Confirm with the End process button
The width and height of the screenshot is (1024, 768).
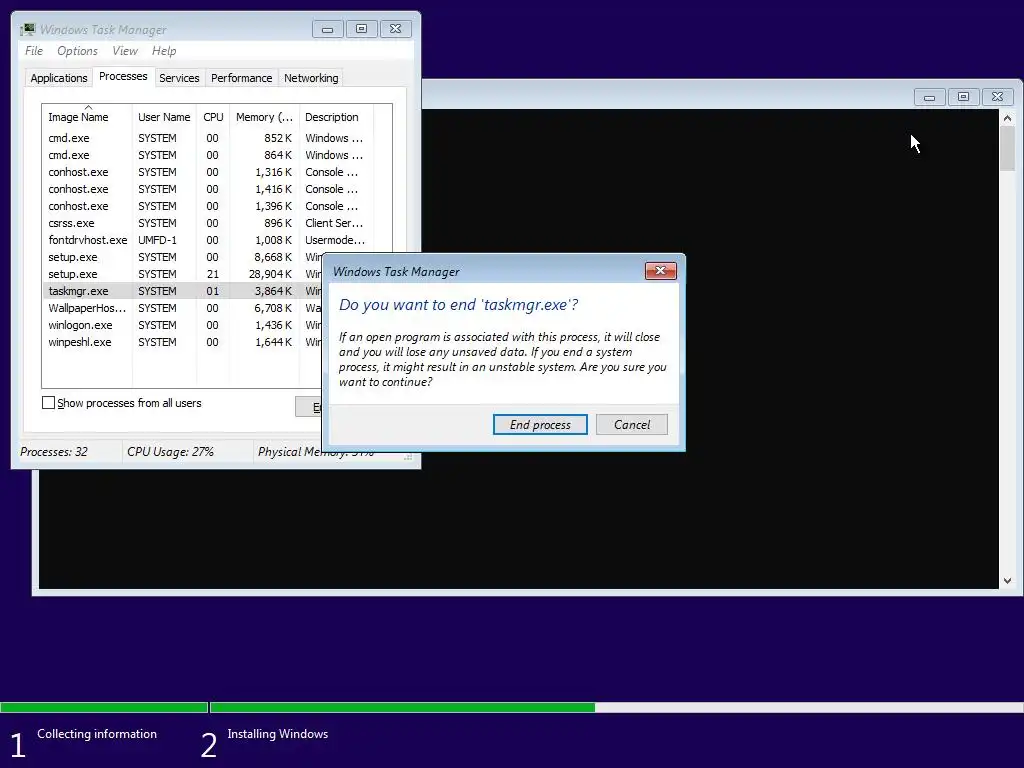pos(540,424)
